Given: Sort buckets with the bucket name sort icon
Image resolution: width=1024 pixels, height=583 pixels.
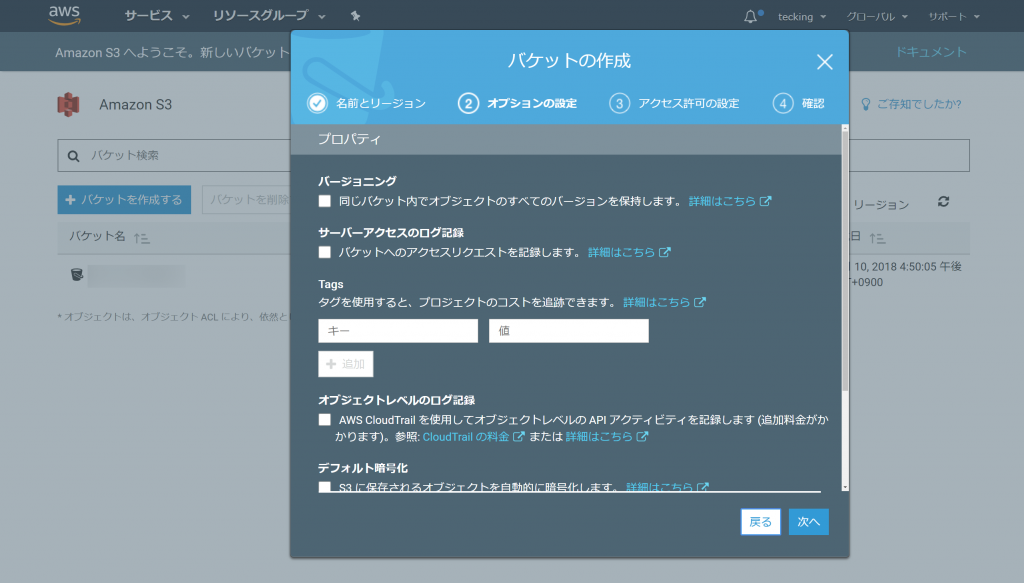Looking at the screenshot, I should [x=142, y=238].
